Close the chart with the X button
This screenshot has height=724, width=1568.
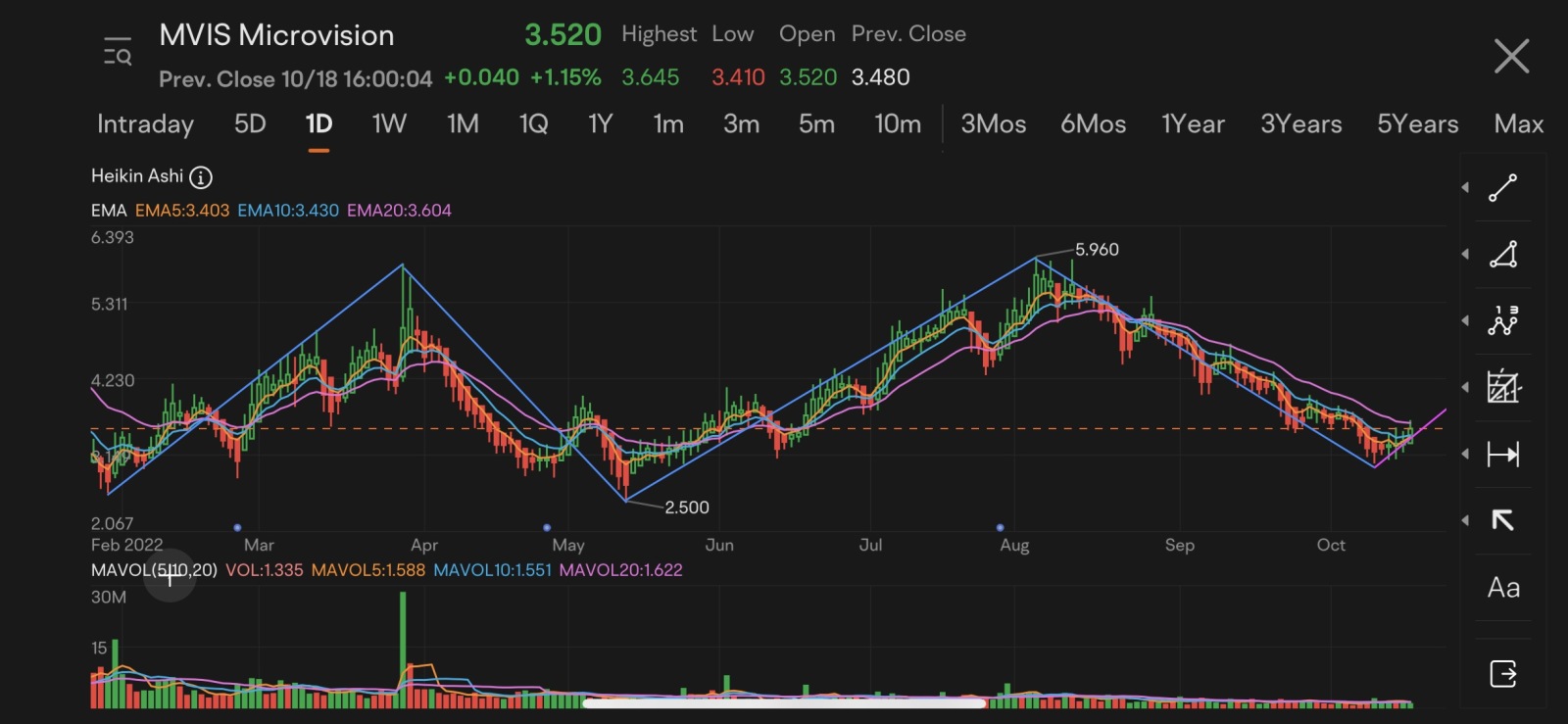1511,56
